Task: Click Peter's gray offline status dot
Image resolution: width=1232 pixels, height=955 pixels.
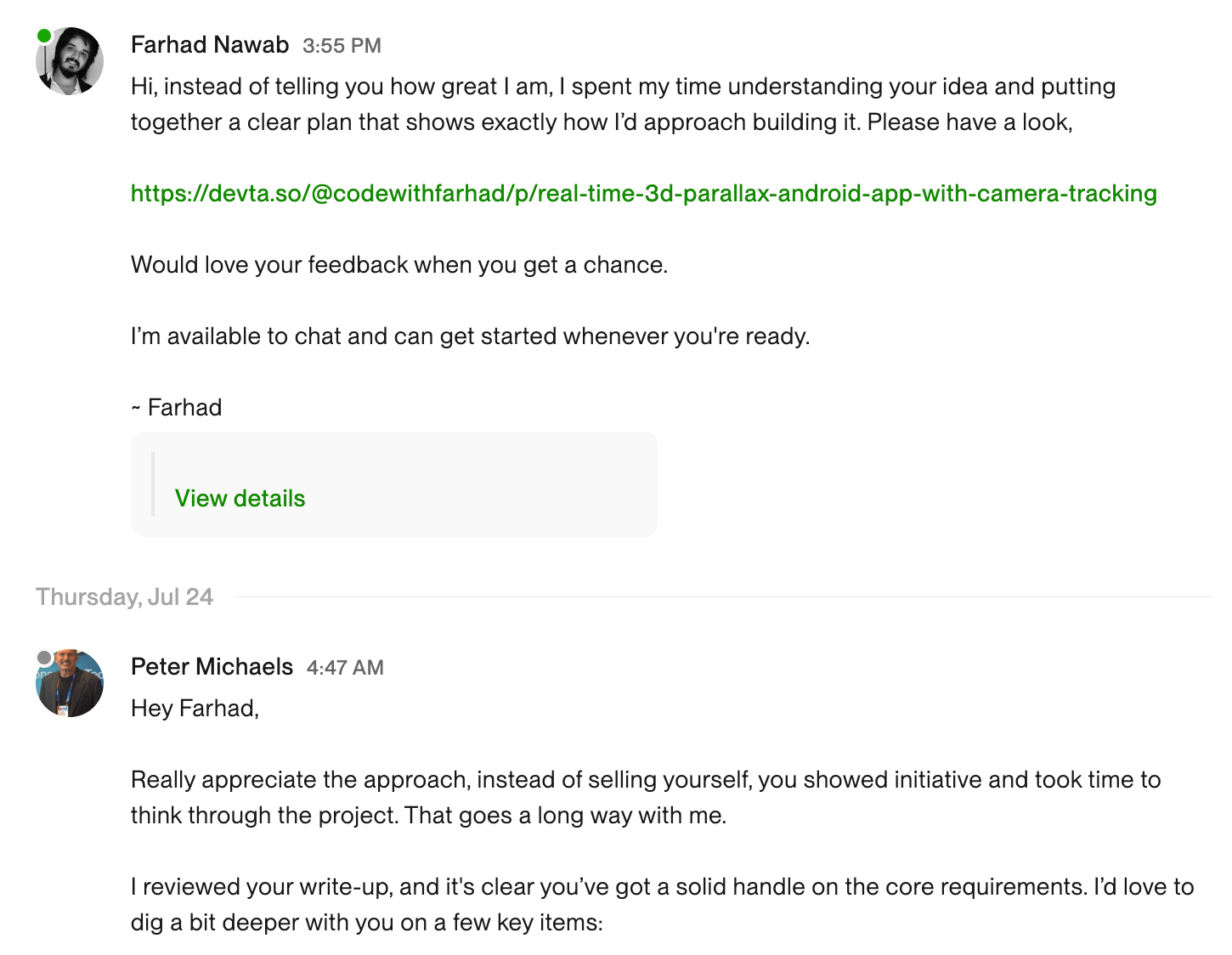Action: click(x=44, y=658)
